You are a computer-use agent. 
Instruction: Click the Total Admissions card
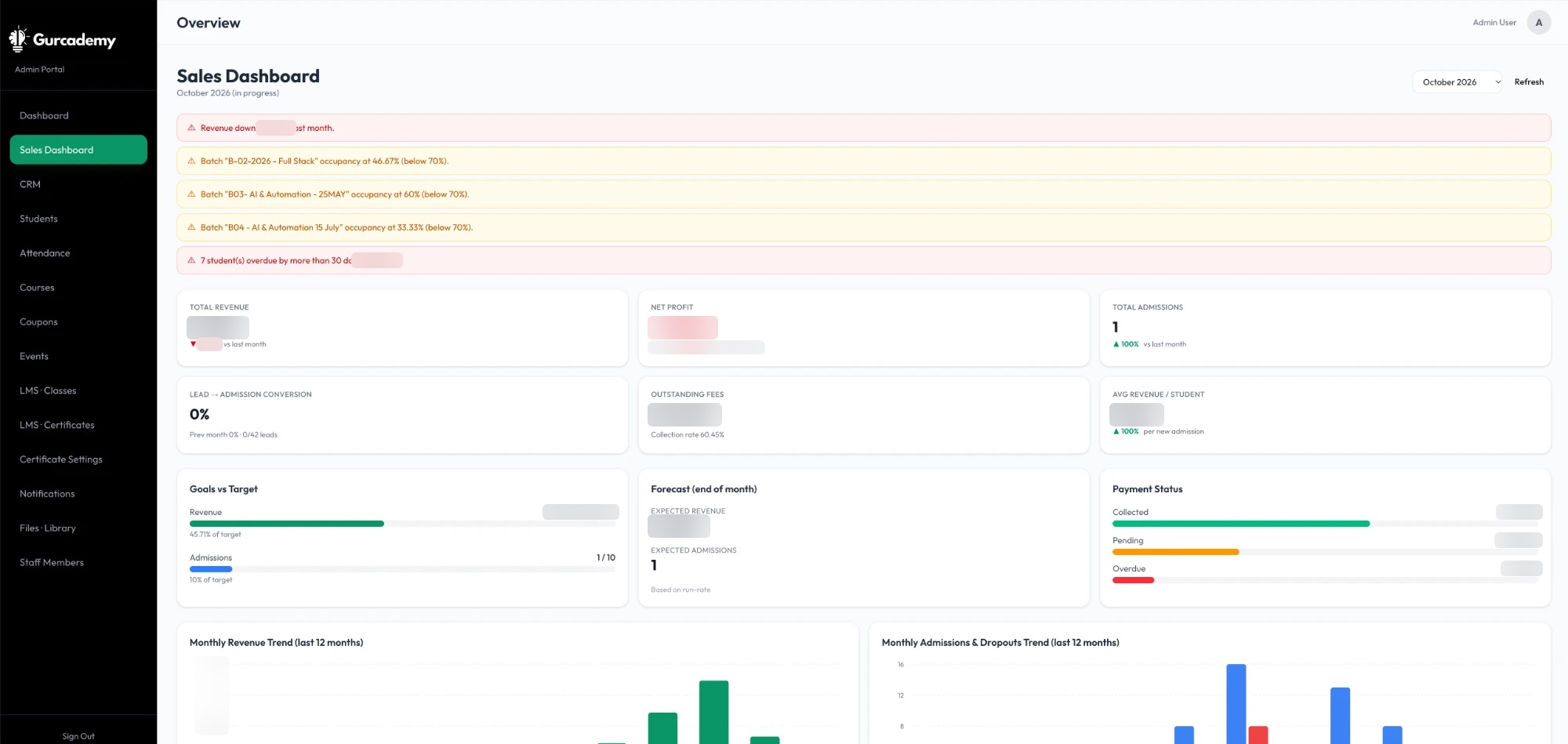pyautogui.click(x=1325, y=328)
